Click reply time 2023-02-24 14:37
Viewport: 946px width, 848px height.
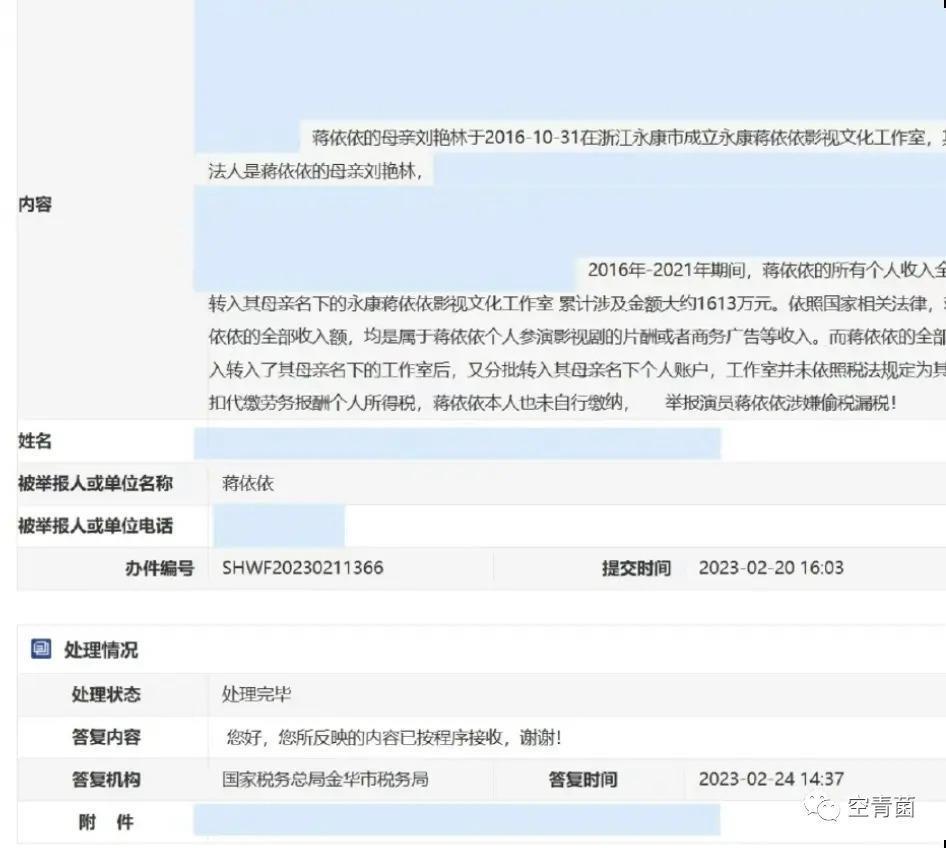pyautogui.click(x=770, y=779)
